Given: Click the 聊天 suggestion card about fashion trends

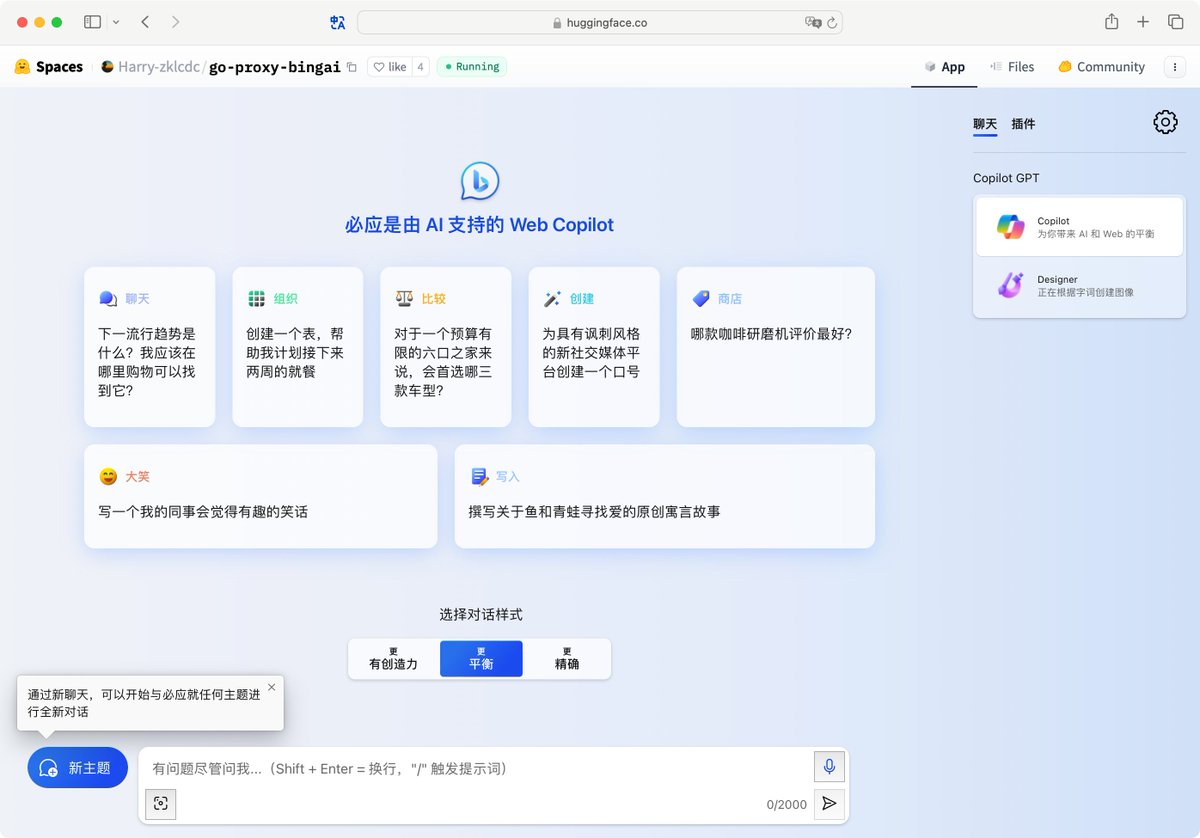Looking at the screenshot, I should coord(149,347).
